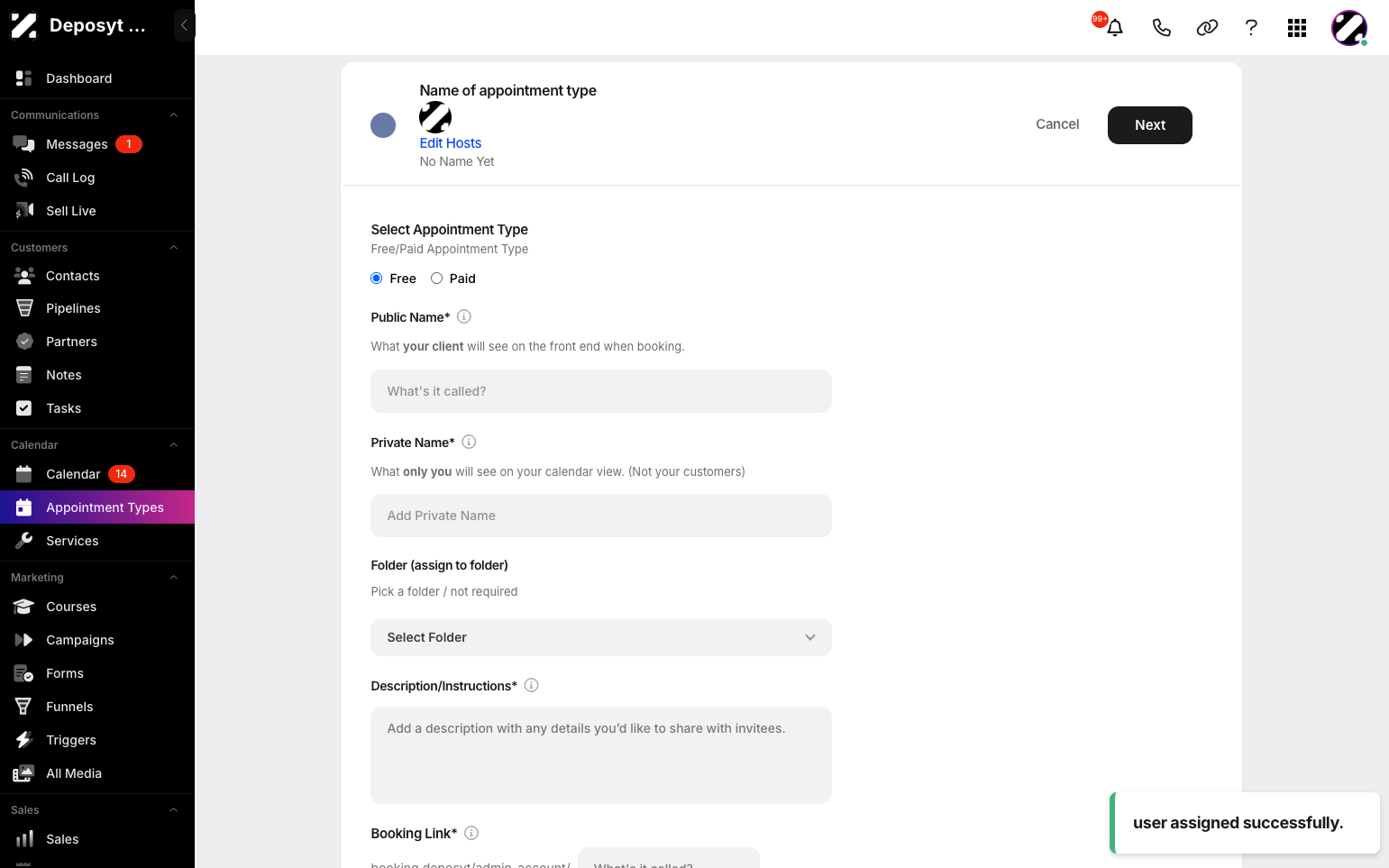Open Call Log in sidebar

[97, 178]
